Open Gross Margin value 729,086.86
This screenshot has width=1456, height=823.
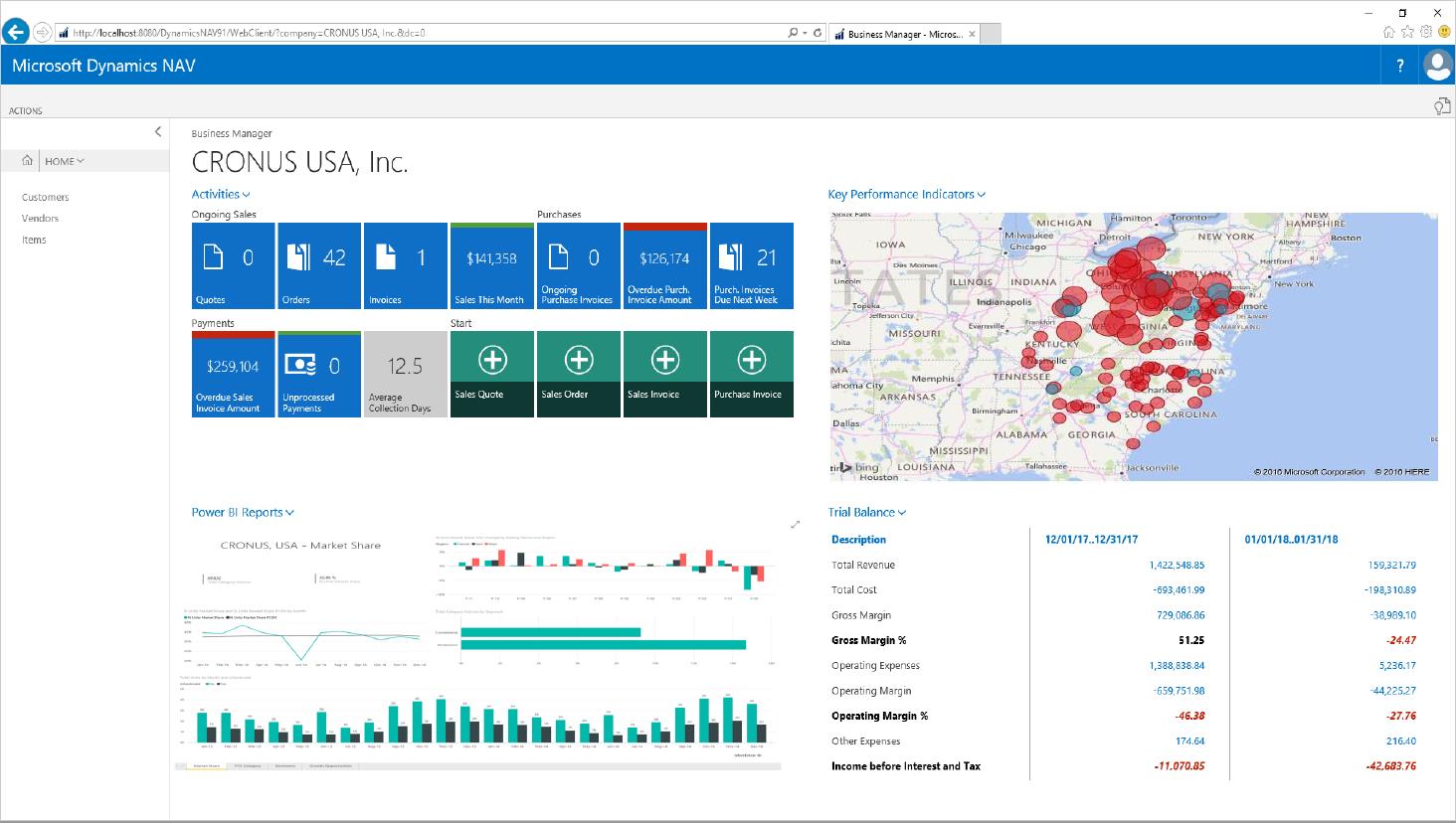pos(1181,615)
